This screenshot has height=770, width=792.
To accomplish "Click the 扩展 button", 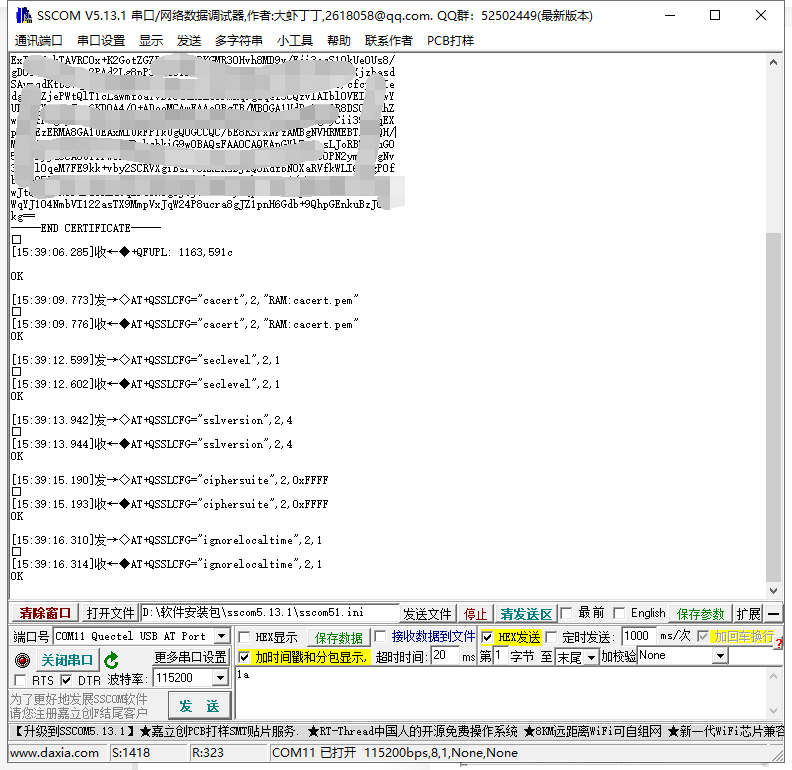I will click(748, 614).
